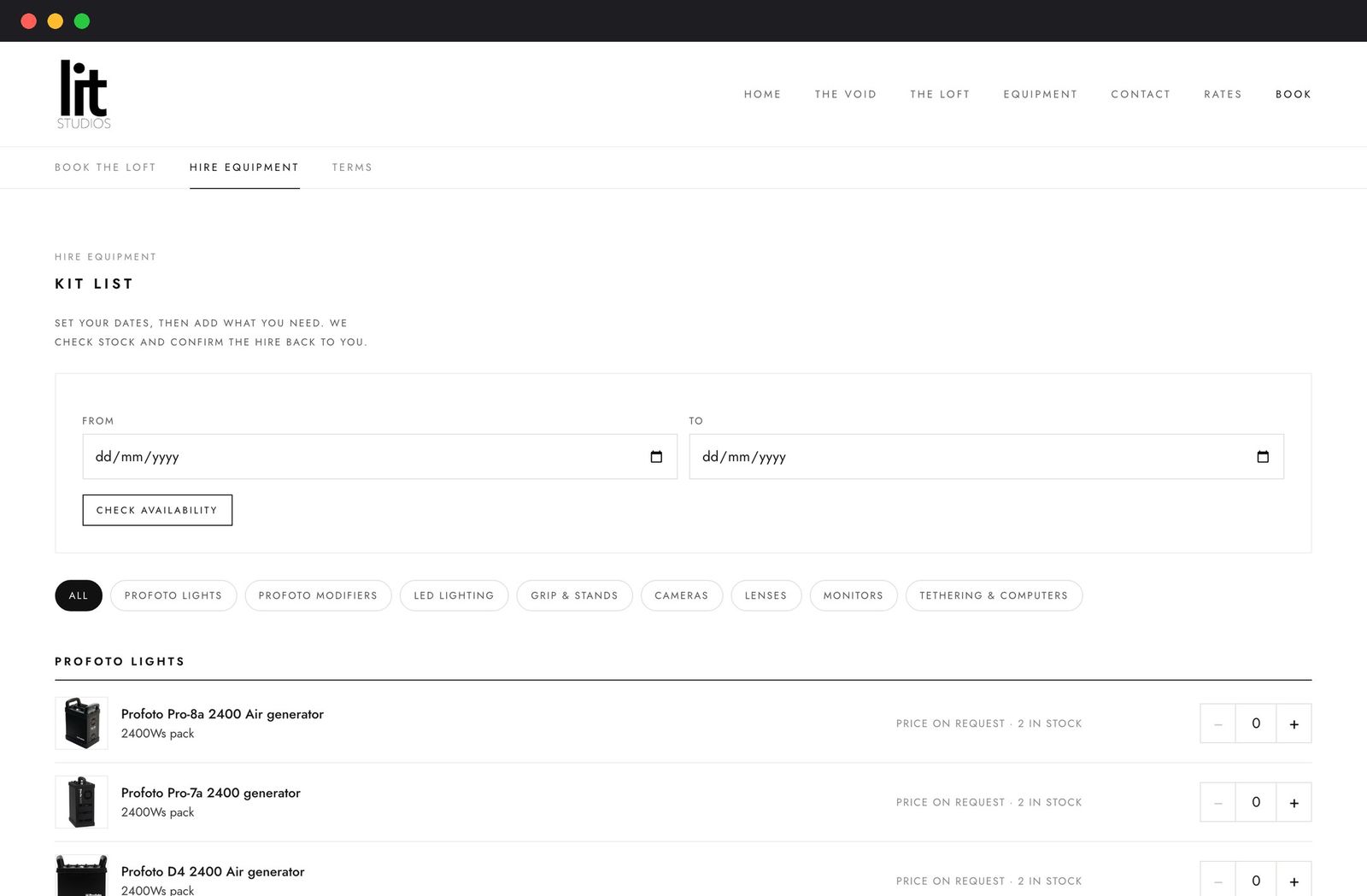Open The Loft navigation link
Viewport: 1367px width, 896px height.
coord(940,94)
